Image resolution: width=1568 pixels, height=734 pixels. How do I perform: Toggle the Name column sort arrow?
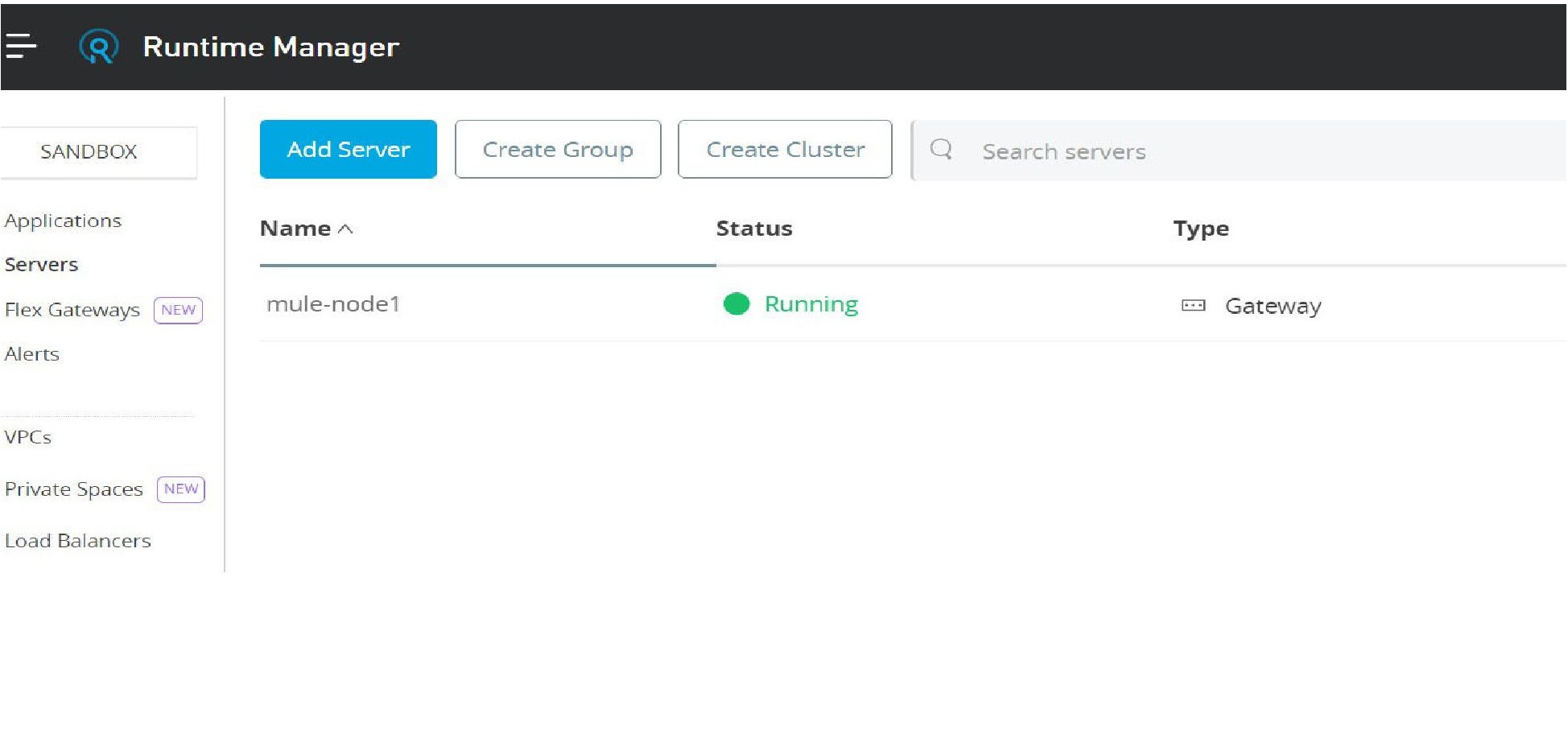[x=346, y=229]
